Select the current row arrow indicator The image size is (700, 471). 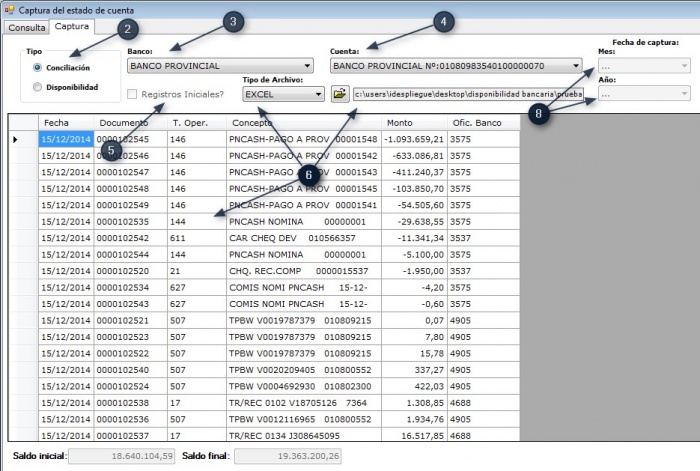15,140
